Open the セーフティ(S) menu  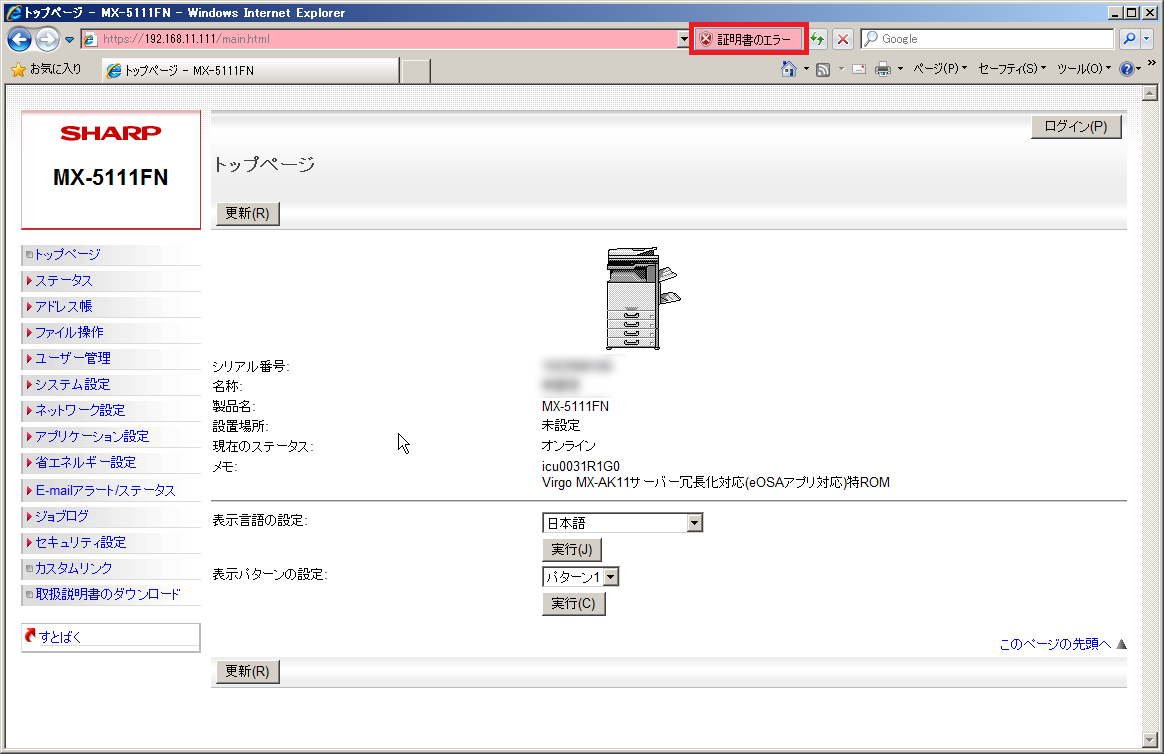click(x=1012, y=69)
